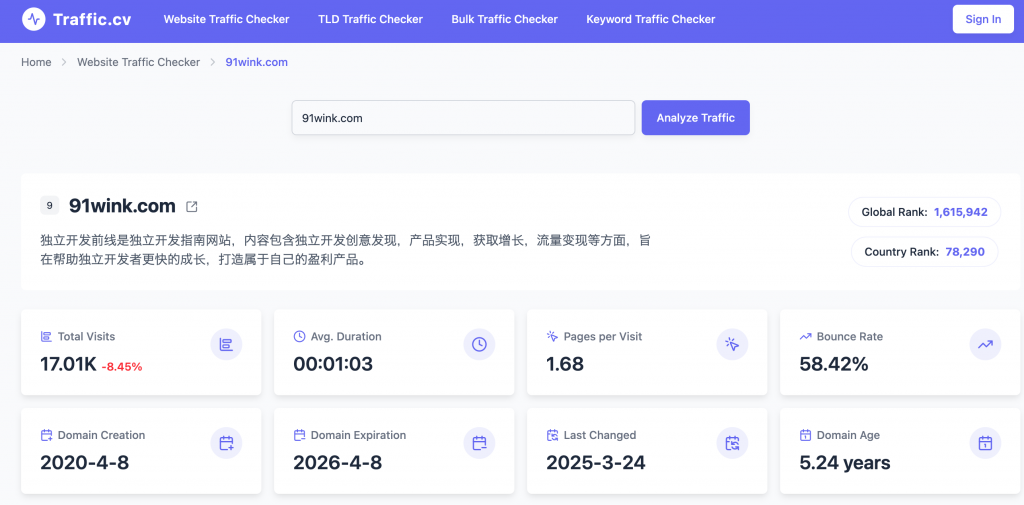The image size is (1024, 505).
Task: Click the 1.68 pages per visit value
Action: [565, 364]
